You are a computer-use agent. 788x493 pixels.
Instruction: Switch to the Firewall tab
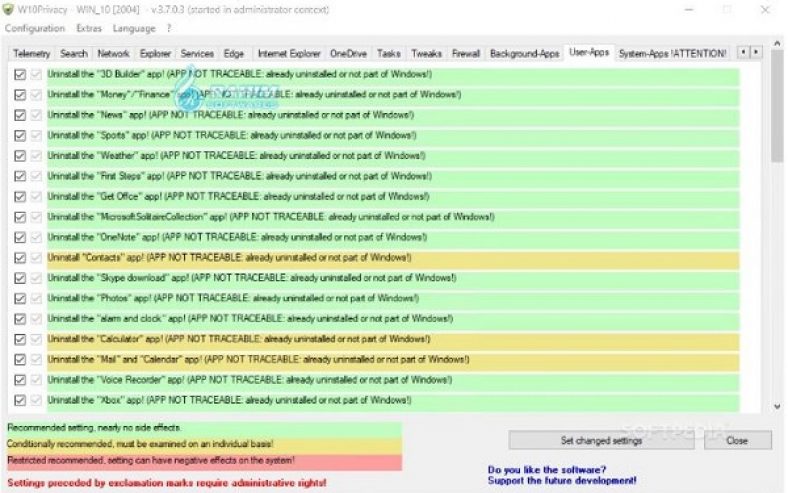[466, 53]
